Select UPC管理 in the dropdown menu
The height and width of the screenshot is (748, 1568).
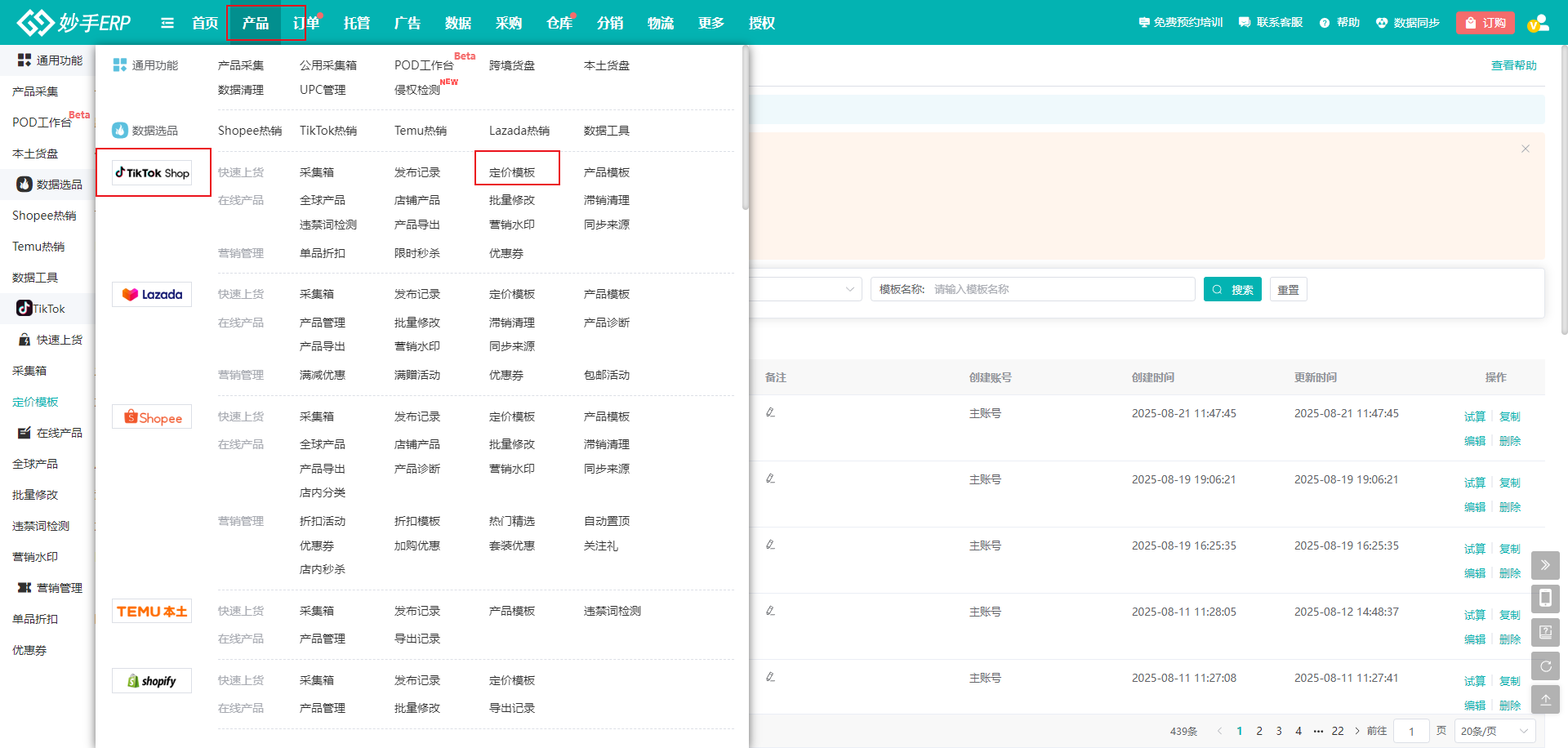point(323,90)
